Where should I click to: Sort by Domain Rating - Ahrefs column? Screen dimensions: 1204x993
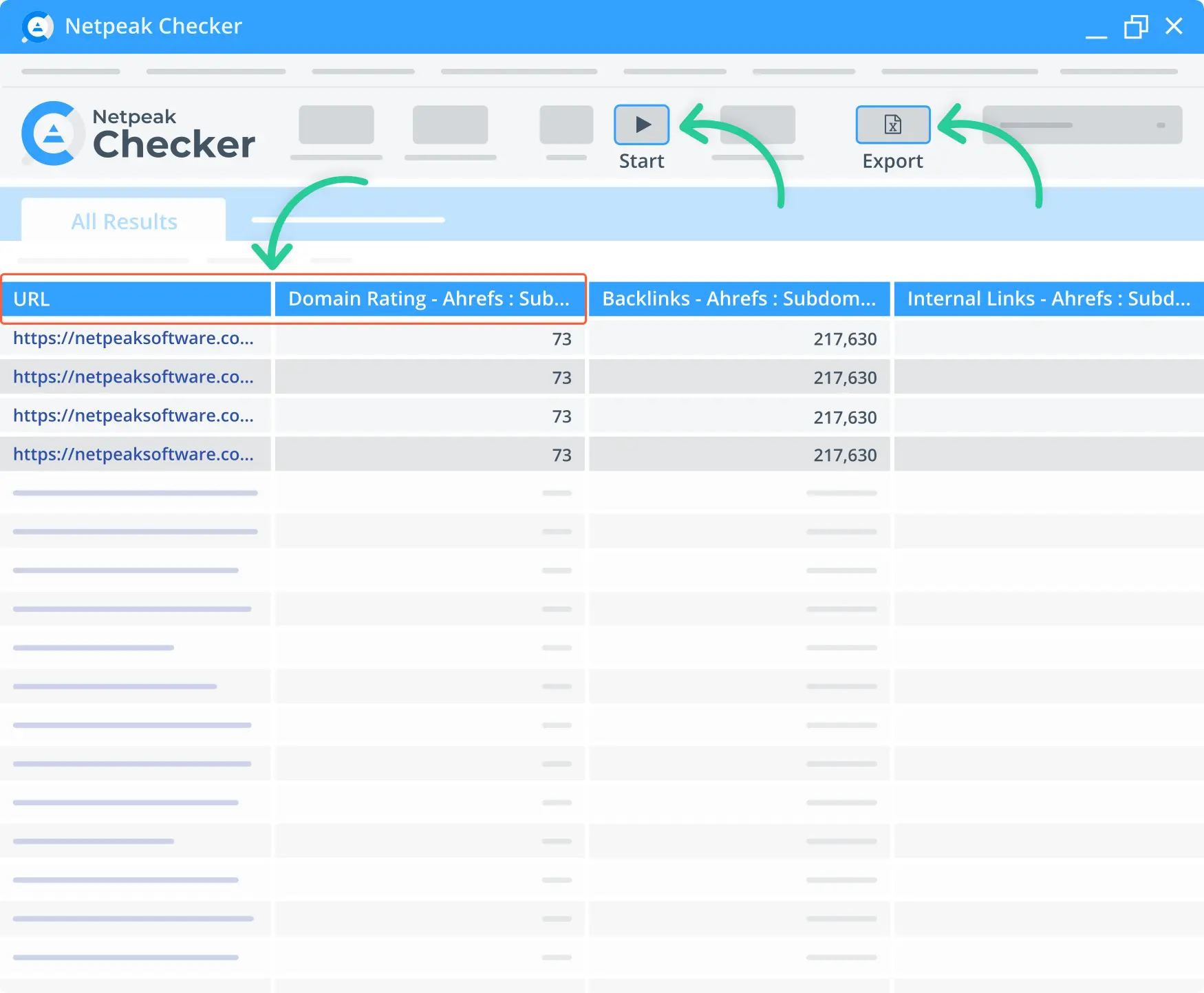point(429,299)
